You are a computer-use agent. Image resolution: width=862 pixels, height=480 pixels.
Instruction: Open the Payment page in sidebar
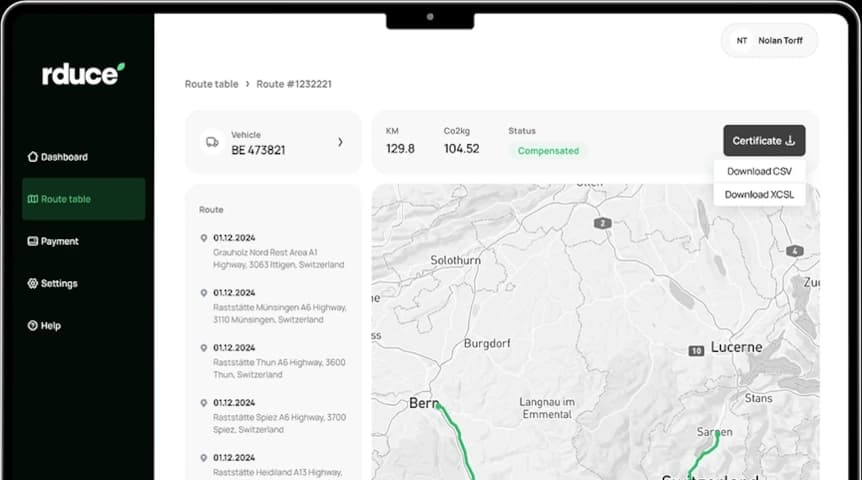[59, 241]
